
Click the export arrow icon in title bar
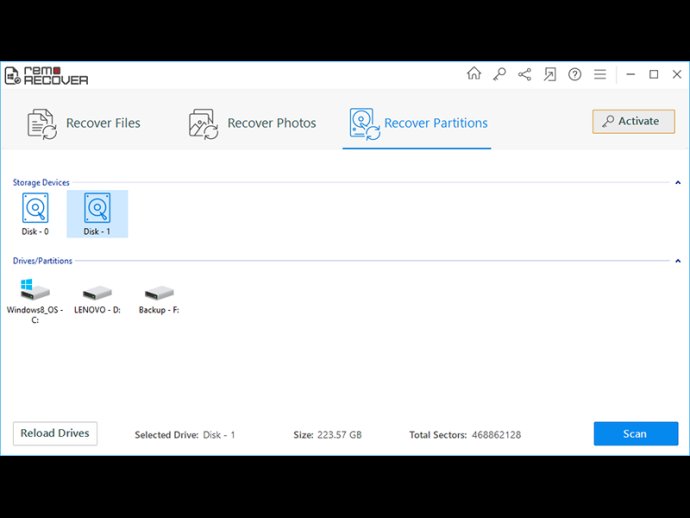pos(550,74)
